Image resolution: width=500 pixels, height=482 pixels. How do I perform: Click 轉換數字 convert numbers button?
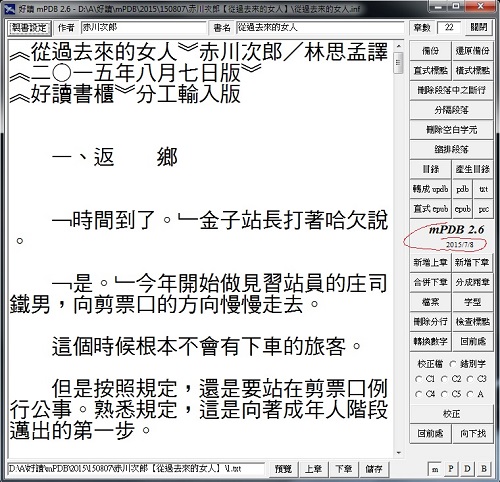pyautogui.click(x=430, y=341)
